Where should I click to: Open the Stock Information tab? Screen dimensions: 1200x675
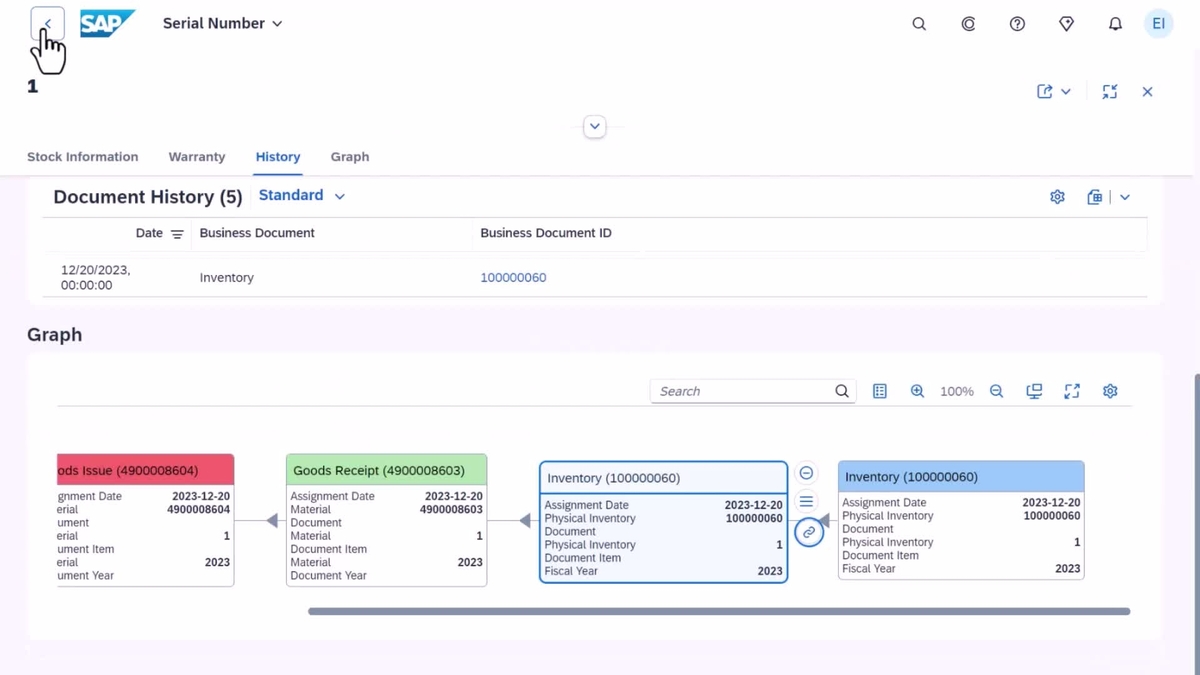[83, 157]
